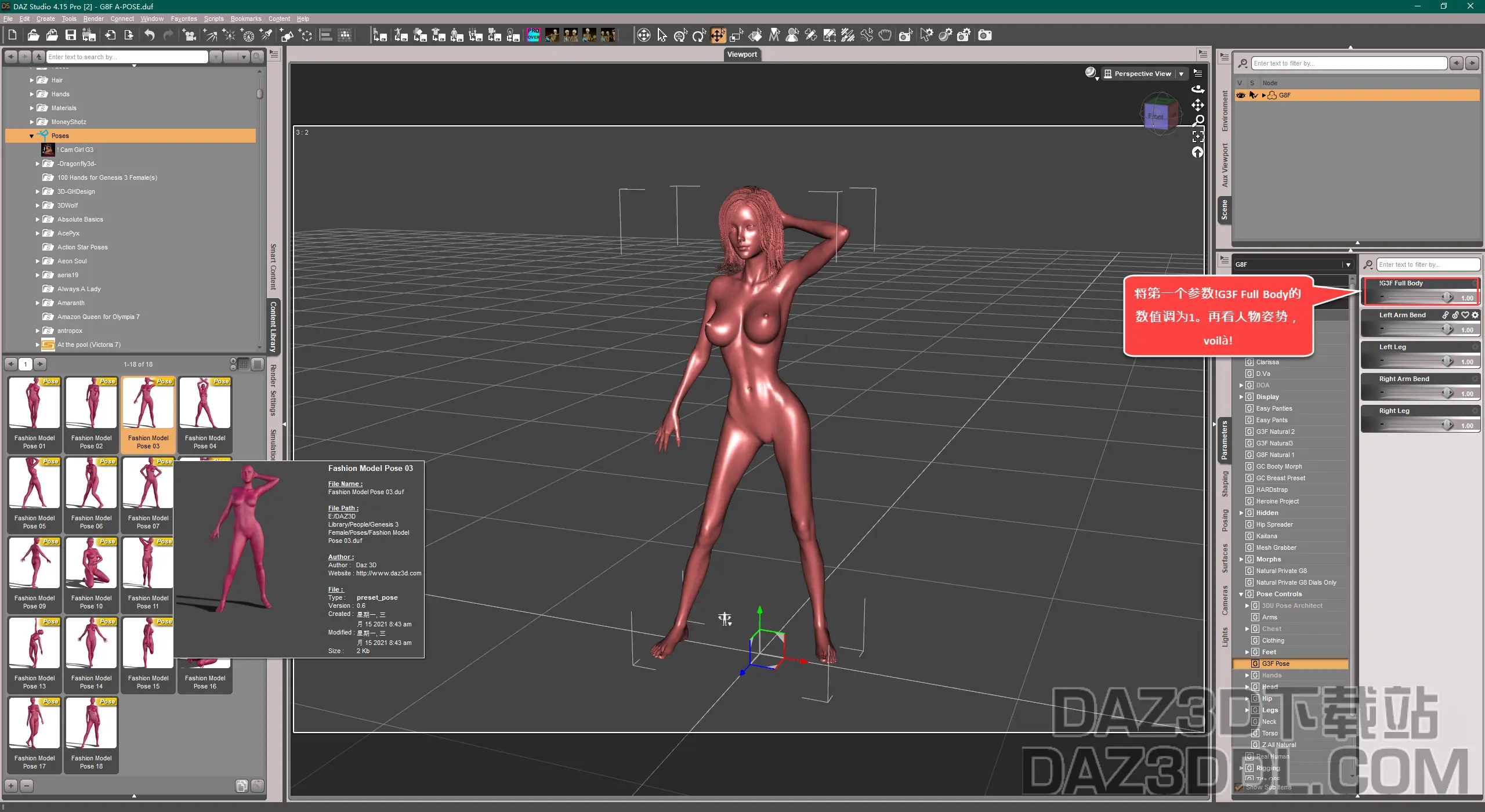The height and width of the screenshot is (812, 1485).
Task: Open the Viewport panel options menu
Action: tap(1203, 54)
